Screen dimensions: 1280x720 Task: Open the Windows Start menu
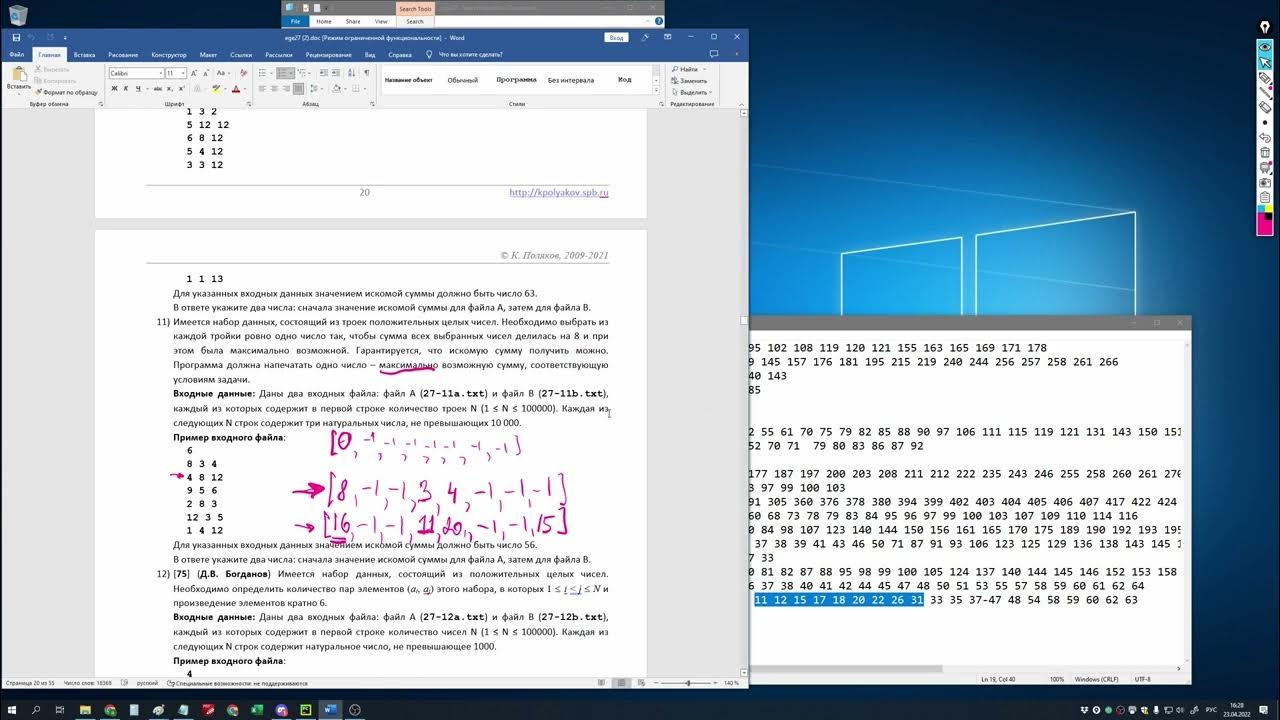(11, 709)
